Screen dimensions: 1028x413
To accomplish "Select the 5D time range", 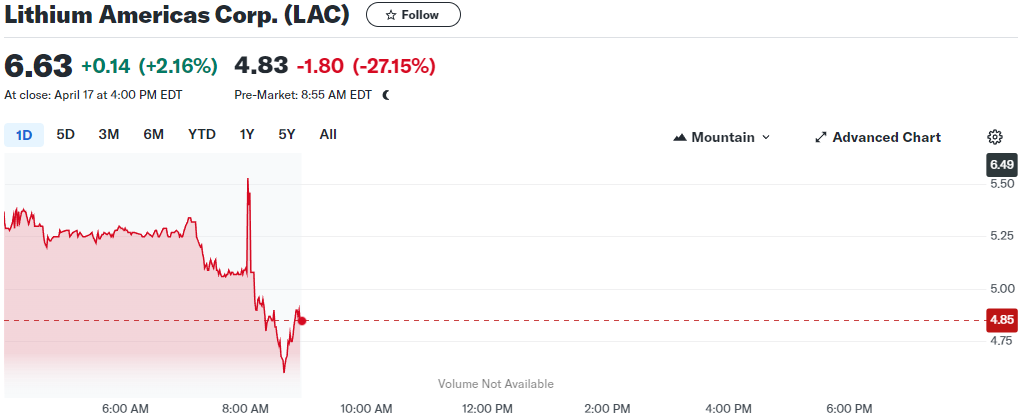I will (x=66, y=134).
